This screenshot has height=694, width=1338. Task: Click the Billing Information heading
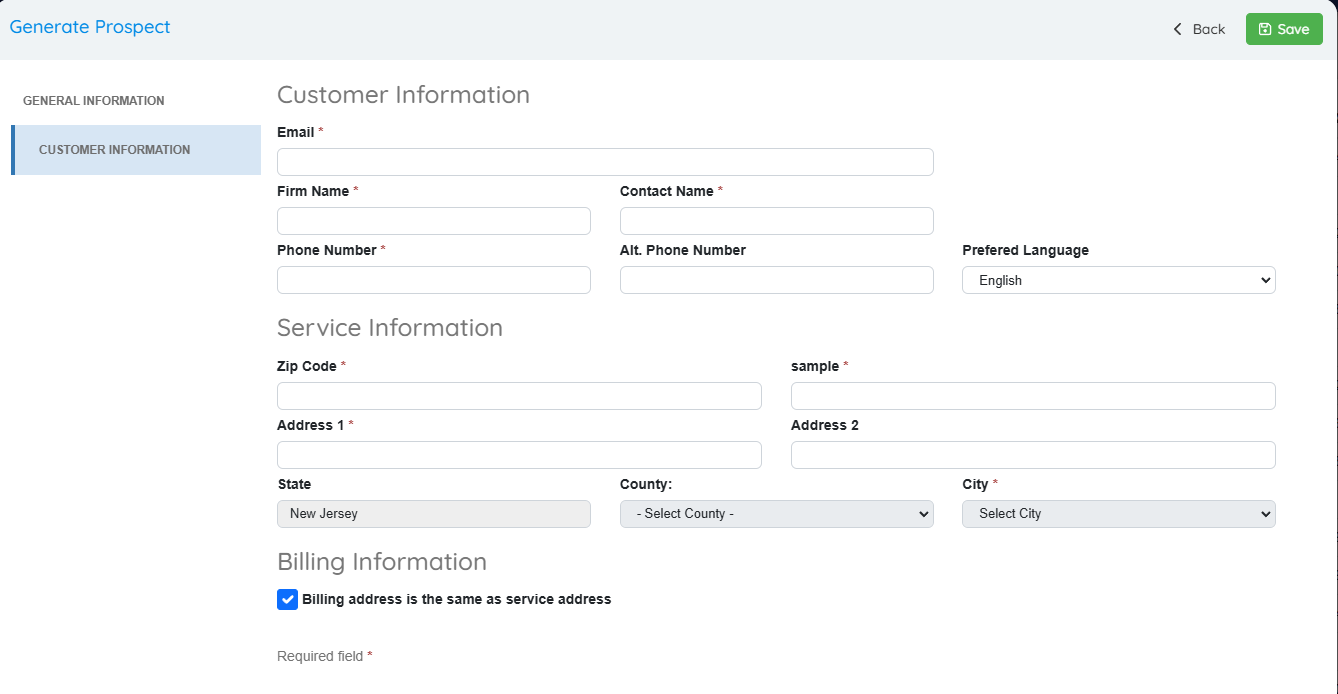tap(382, 562)
